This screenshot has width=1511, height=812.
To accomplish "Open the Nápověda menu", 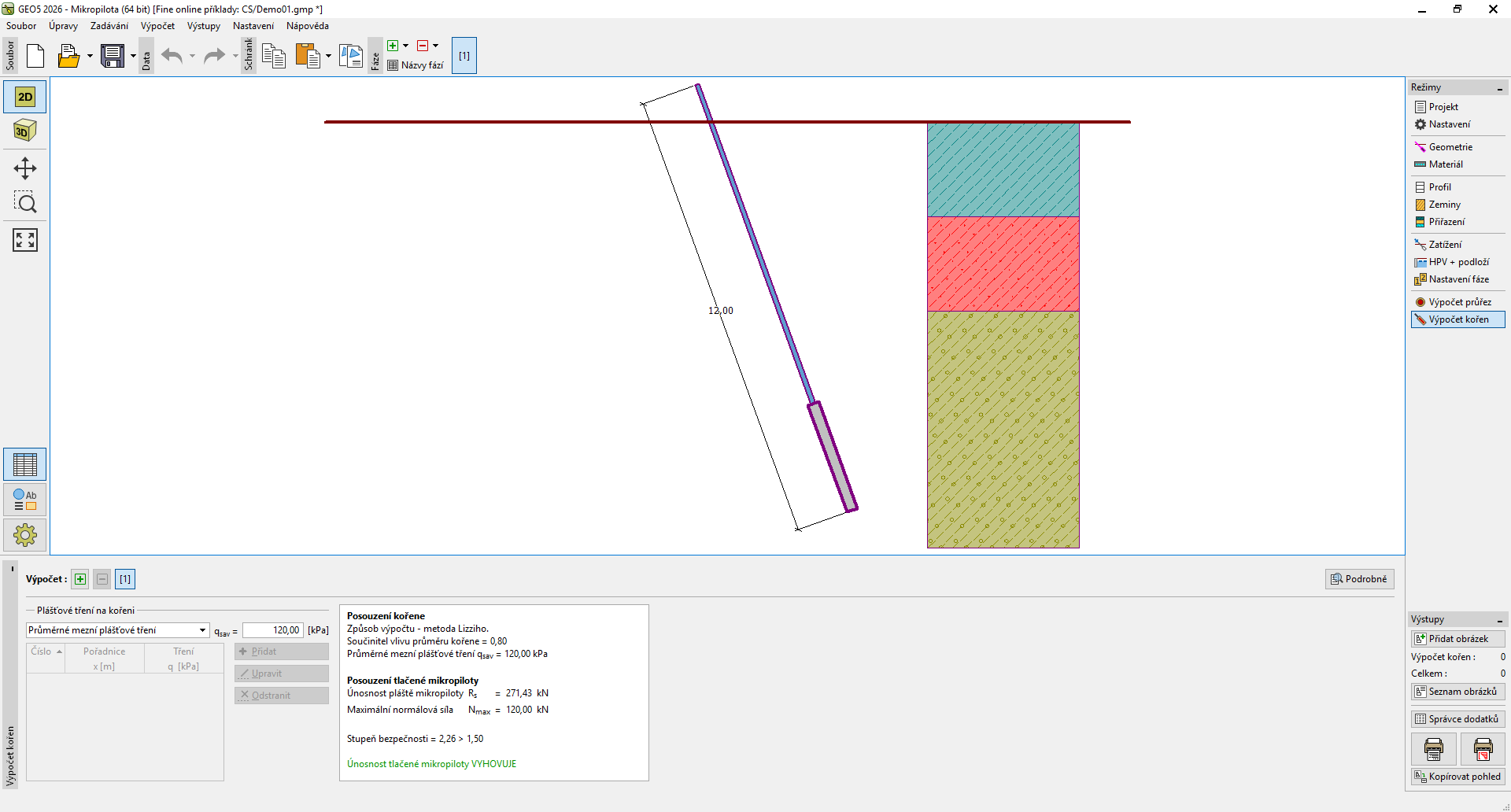I will [307, 26].
